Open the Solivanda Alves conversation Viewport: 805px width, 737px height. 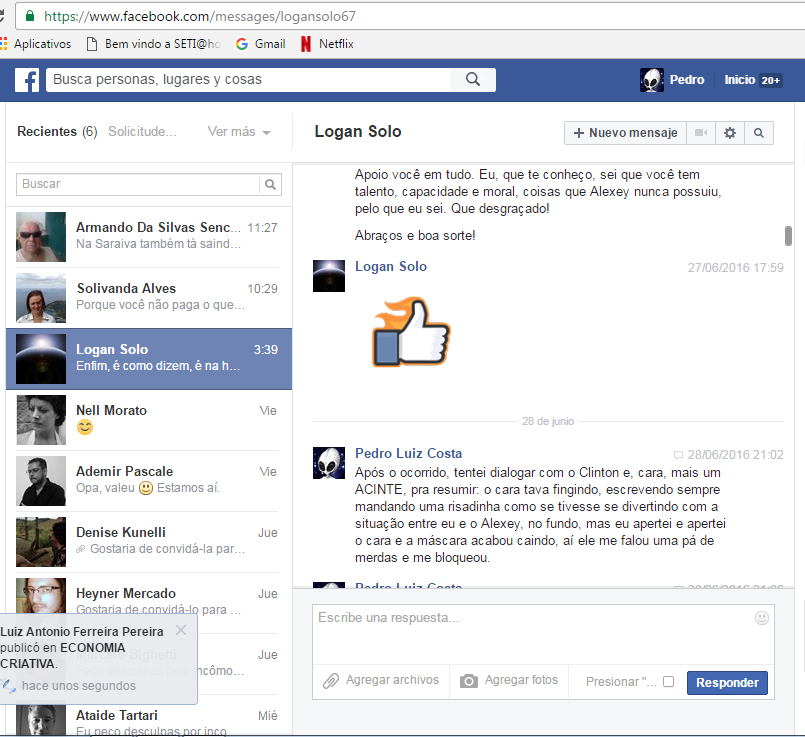pos(149,298)
